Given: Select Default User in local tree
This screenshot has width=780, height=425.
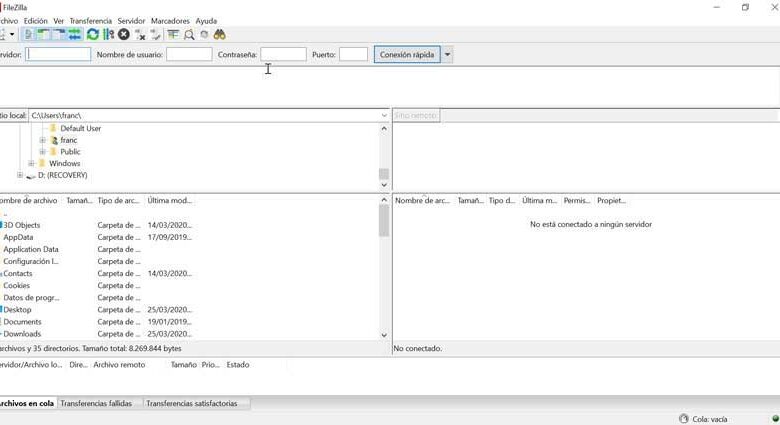Looking at the screenshot, I should (x=81, y=128).
